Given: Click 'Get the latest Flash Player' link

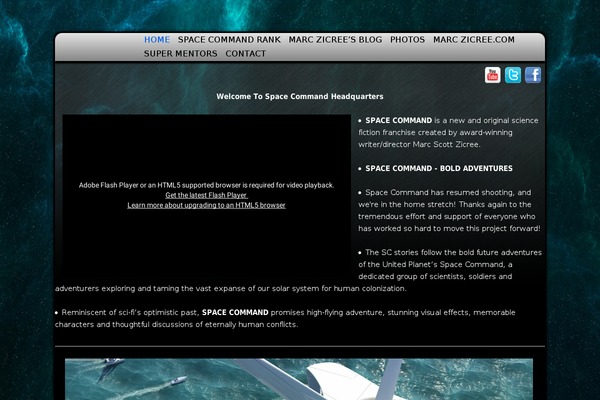Looking at the screenshot, I should click(206, 195).
